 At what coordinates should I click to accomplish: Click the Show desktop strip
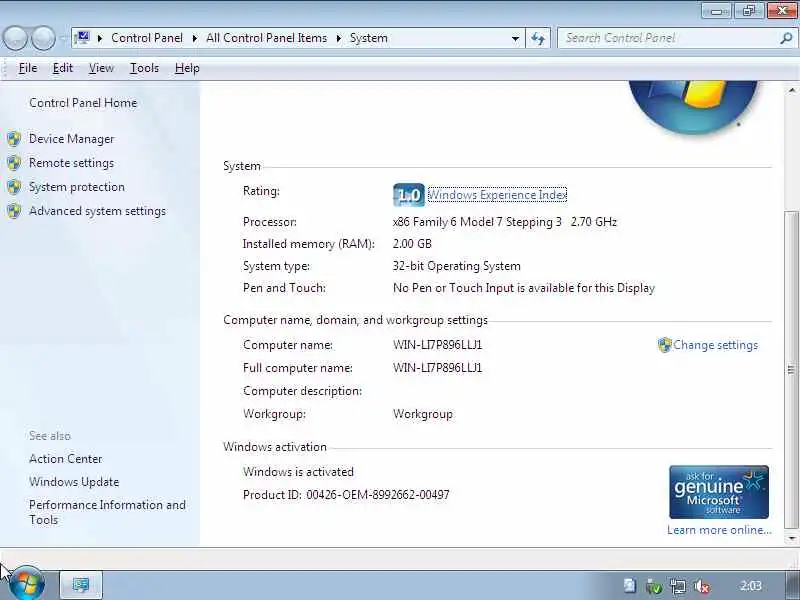[792, 585]
